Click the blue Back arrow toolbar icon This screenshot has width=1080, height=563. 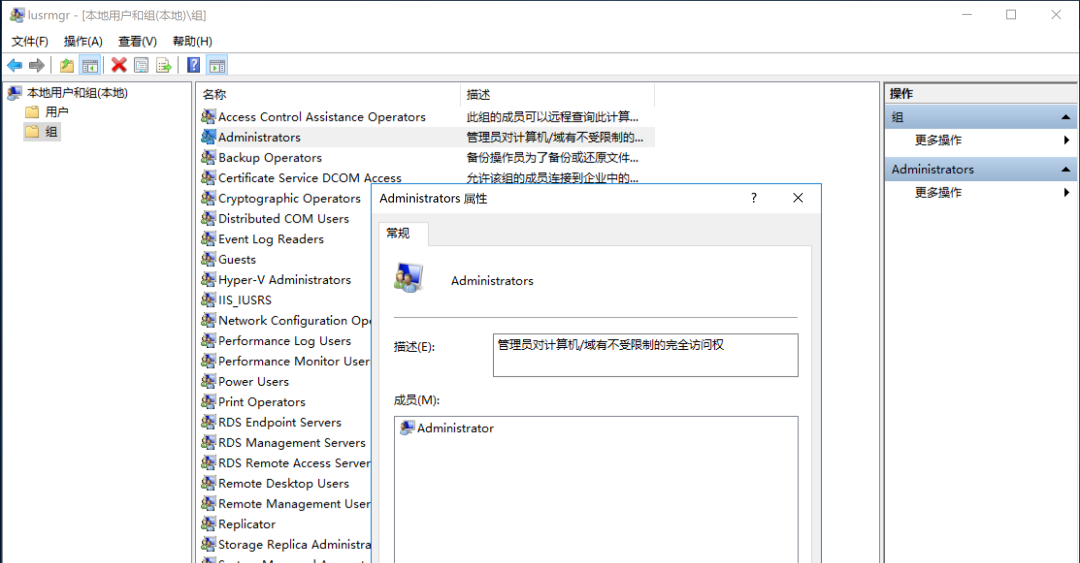14,65
